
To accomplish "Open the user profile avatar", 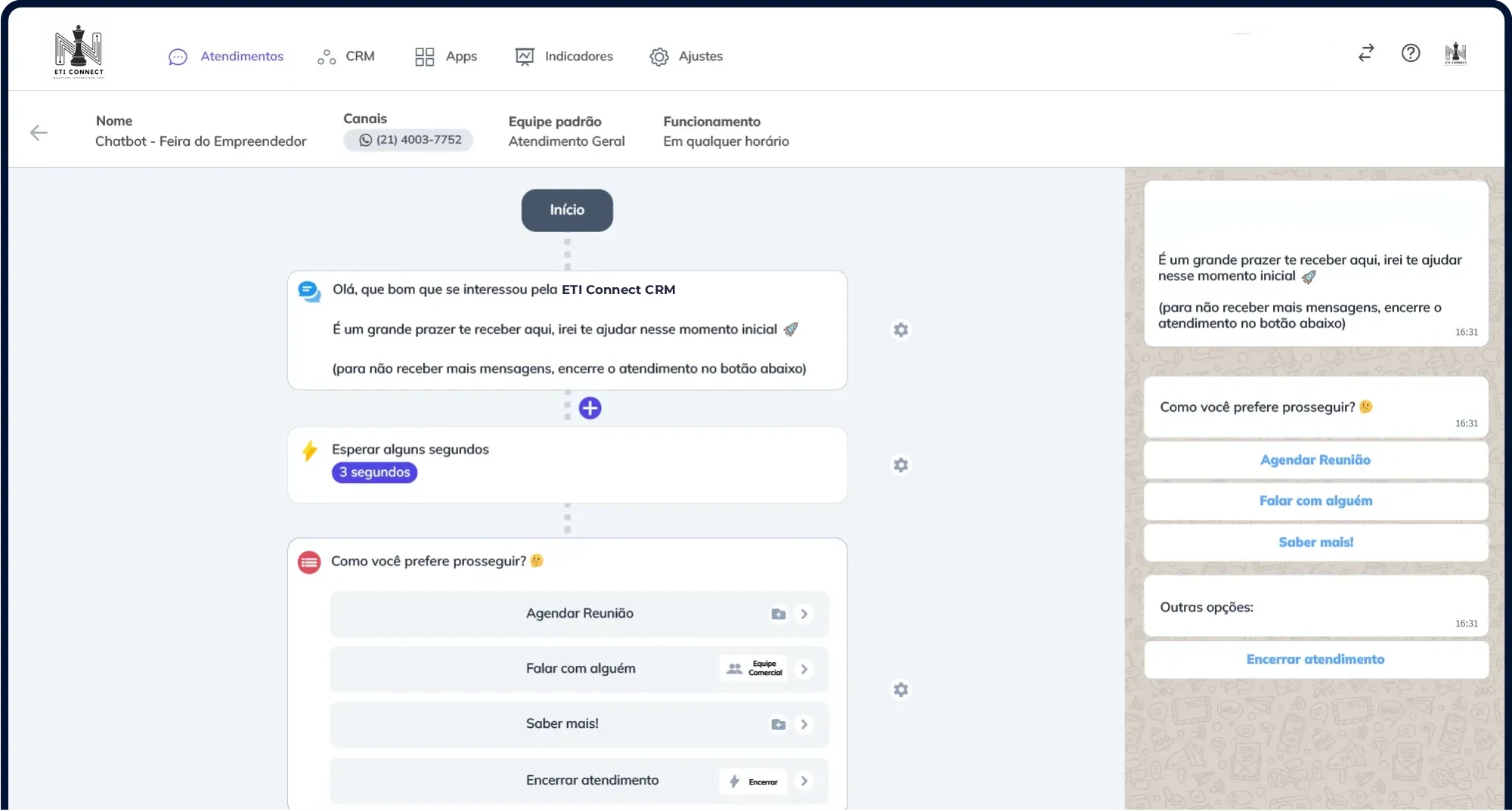I will pyautogui.click(x=1455, y=53).
